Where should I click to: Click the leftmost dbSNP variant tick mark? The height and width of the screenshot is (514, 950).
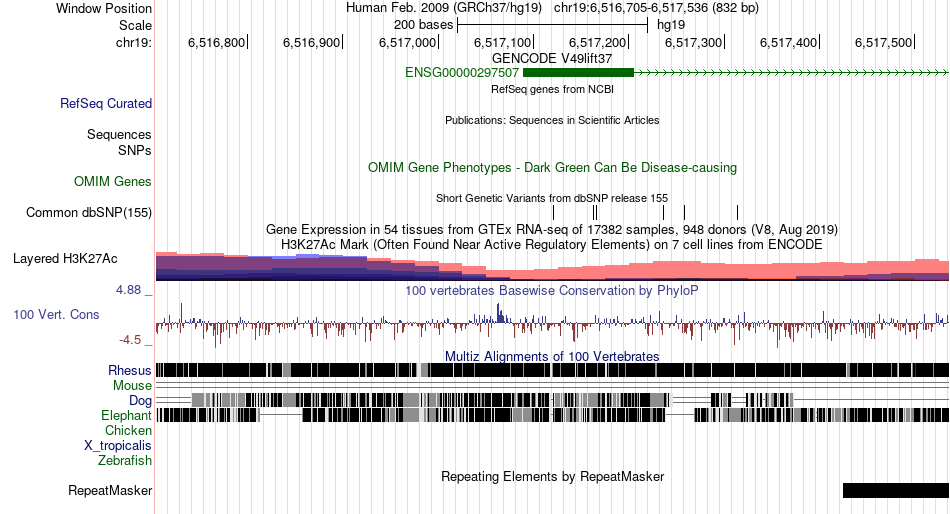[553, 212]
